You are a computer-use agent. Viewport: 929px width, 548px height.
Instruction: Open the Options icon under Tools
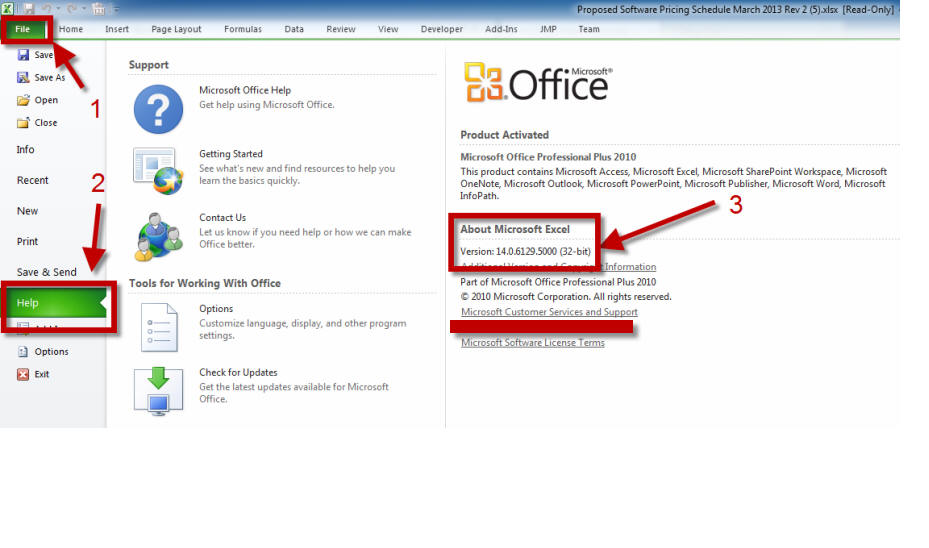(158, 327)
